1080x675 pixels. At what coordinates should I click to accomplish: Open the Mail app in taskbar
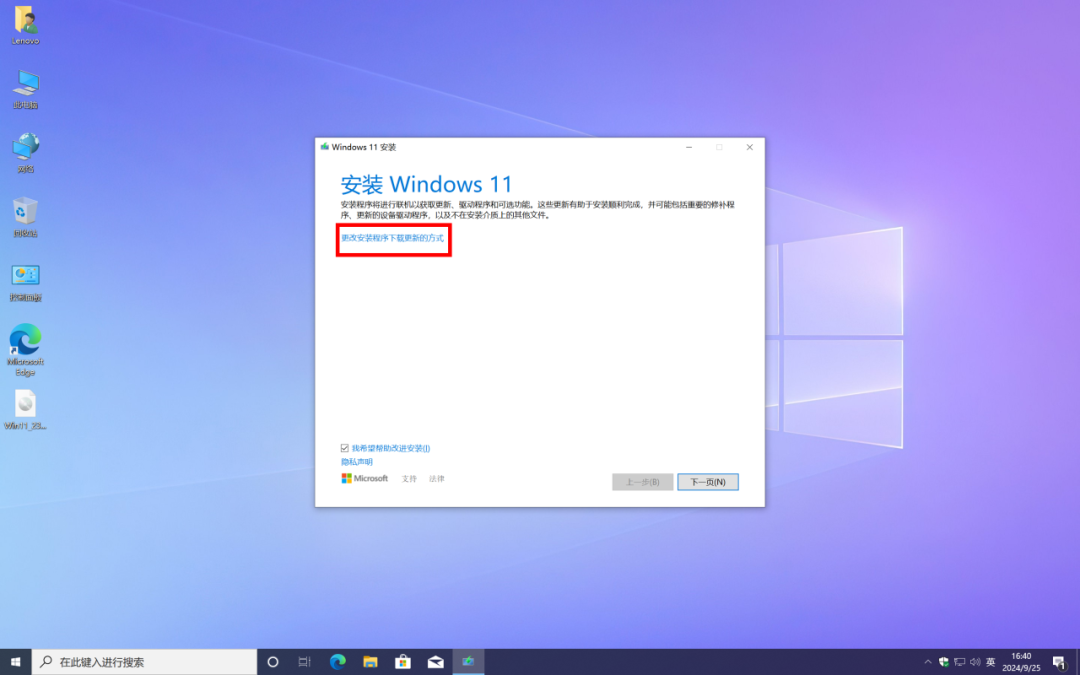436,662
